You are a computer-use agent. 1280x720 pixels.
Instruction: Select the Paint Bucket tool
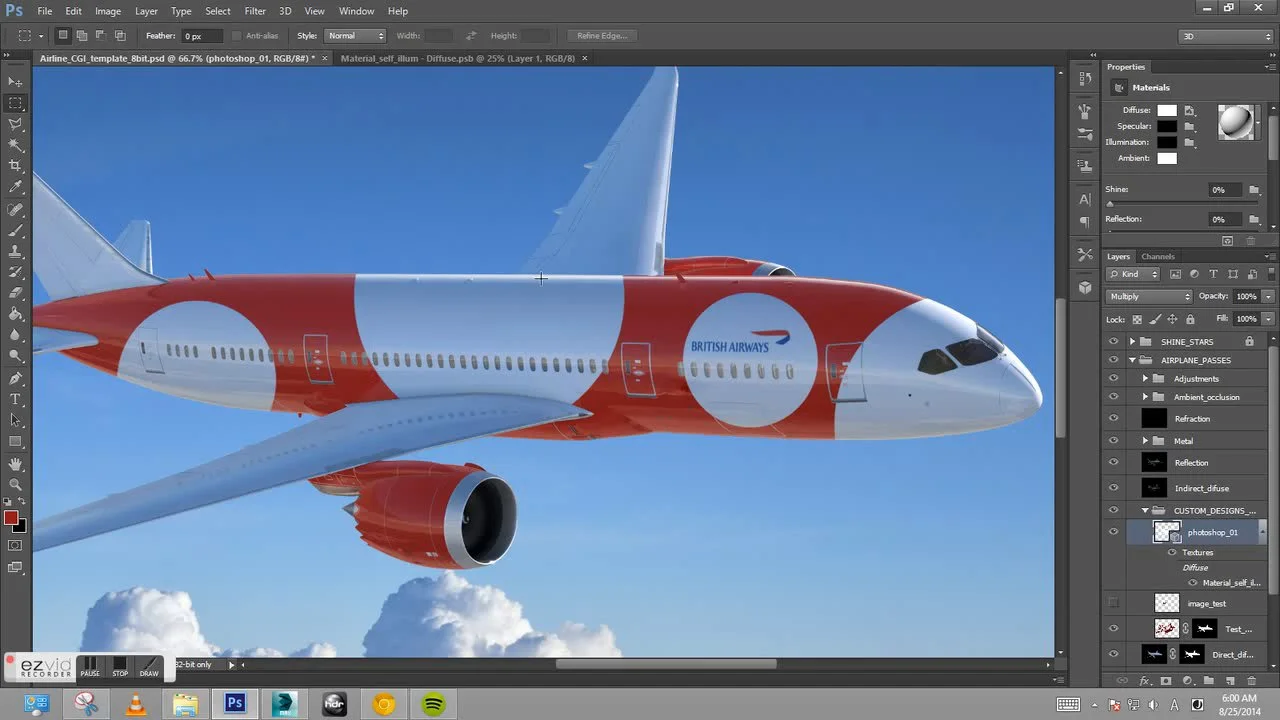point(15,314)
